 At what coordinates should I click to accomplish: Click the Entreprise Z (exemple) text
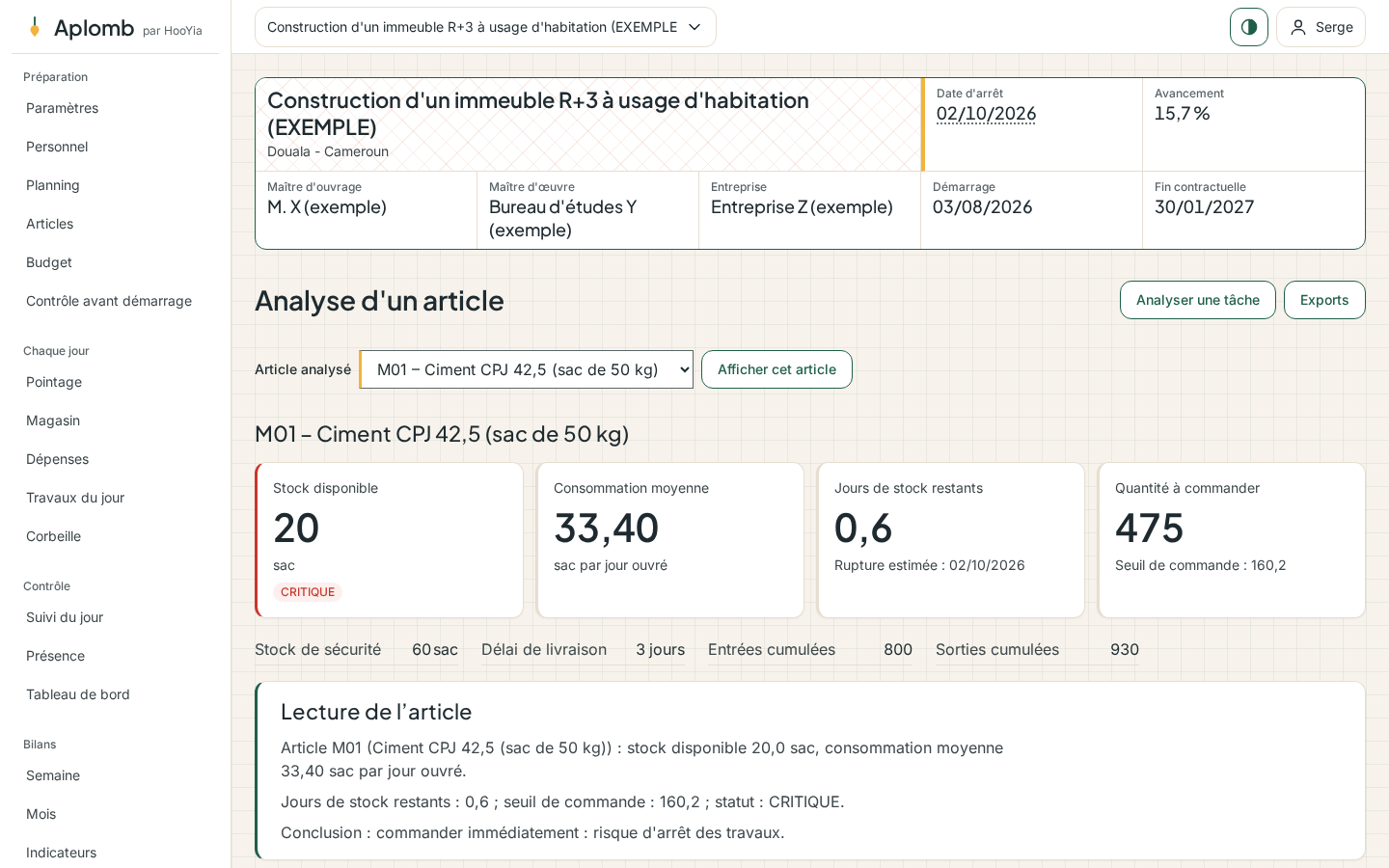tap(802, 207)
